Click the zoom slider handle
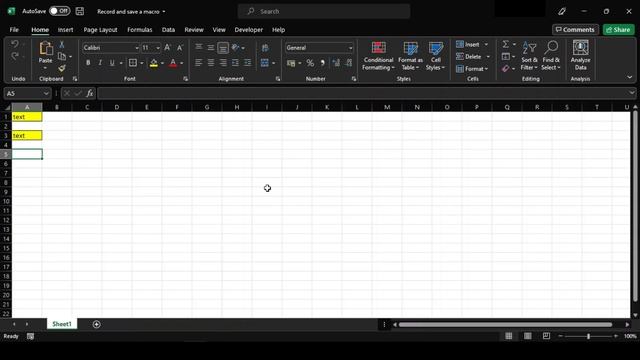This screenshot has height=360, width=640. tap(588, 336)
